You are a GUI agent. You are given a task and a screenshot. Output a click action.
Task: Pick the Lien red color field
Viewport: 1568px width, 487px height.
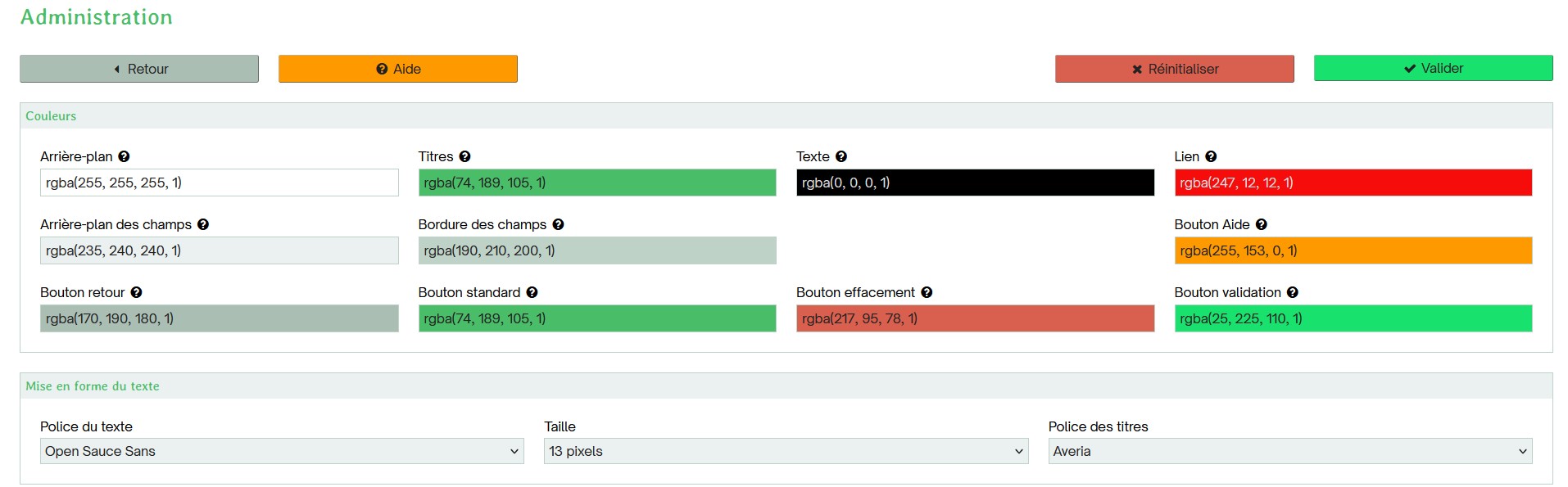tap(1353, 183)
